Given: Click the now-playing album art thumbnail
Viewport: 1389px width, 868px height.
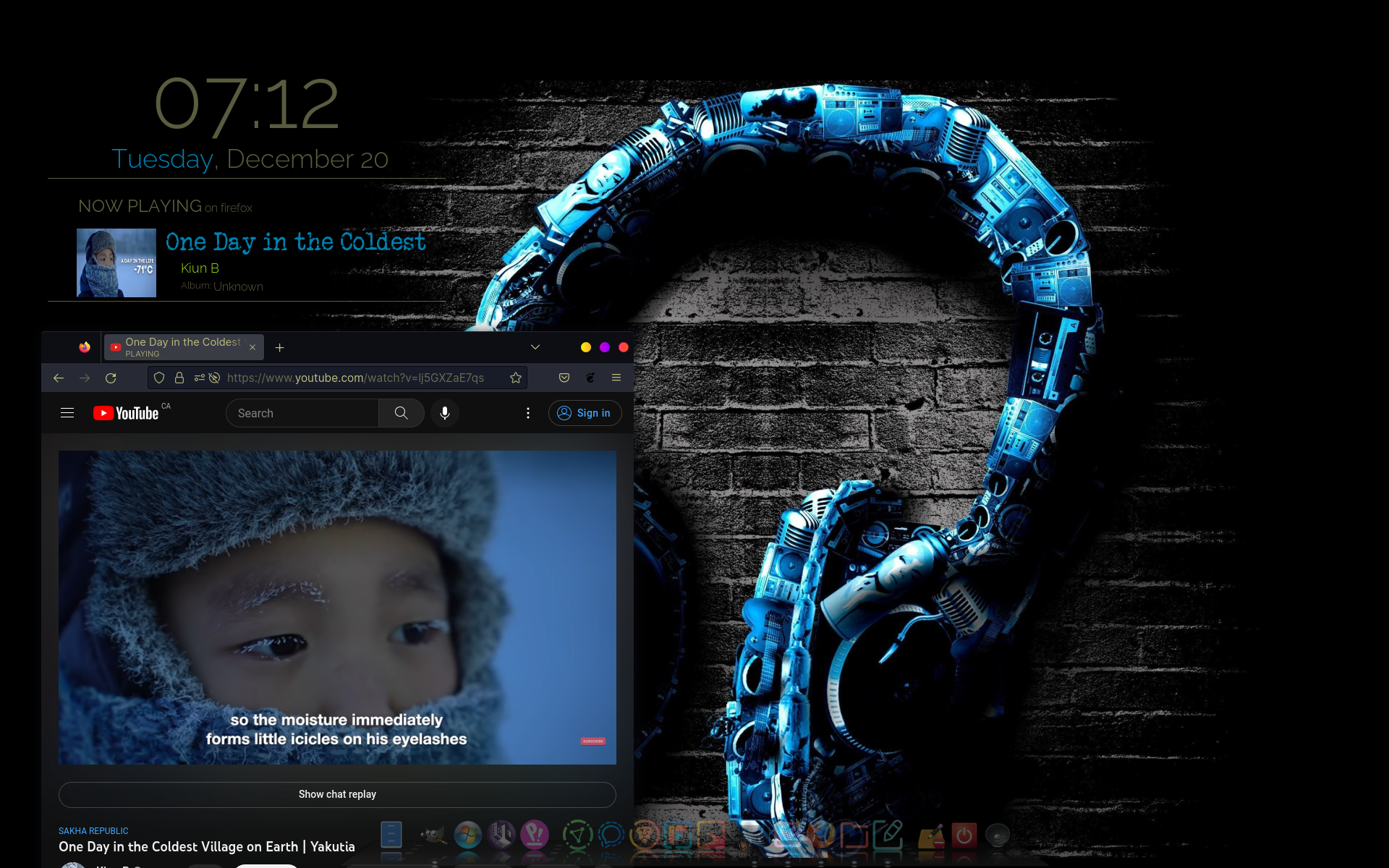Looking at the screenshot, I should tap(116, 263).
